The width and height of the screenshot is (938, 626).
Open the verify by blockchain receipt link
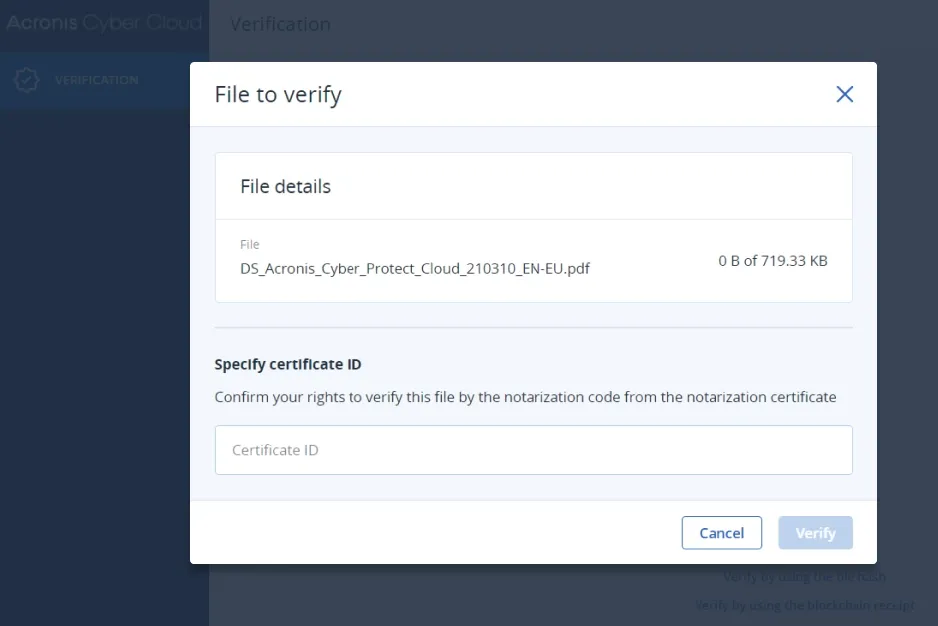pyautogui.click(x=804, y=605)
